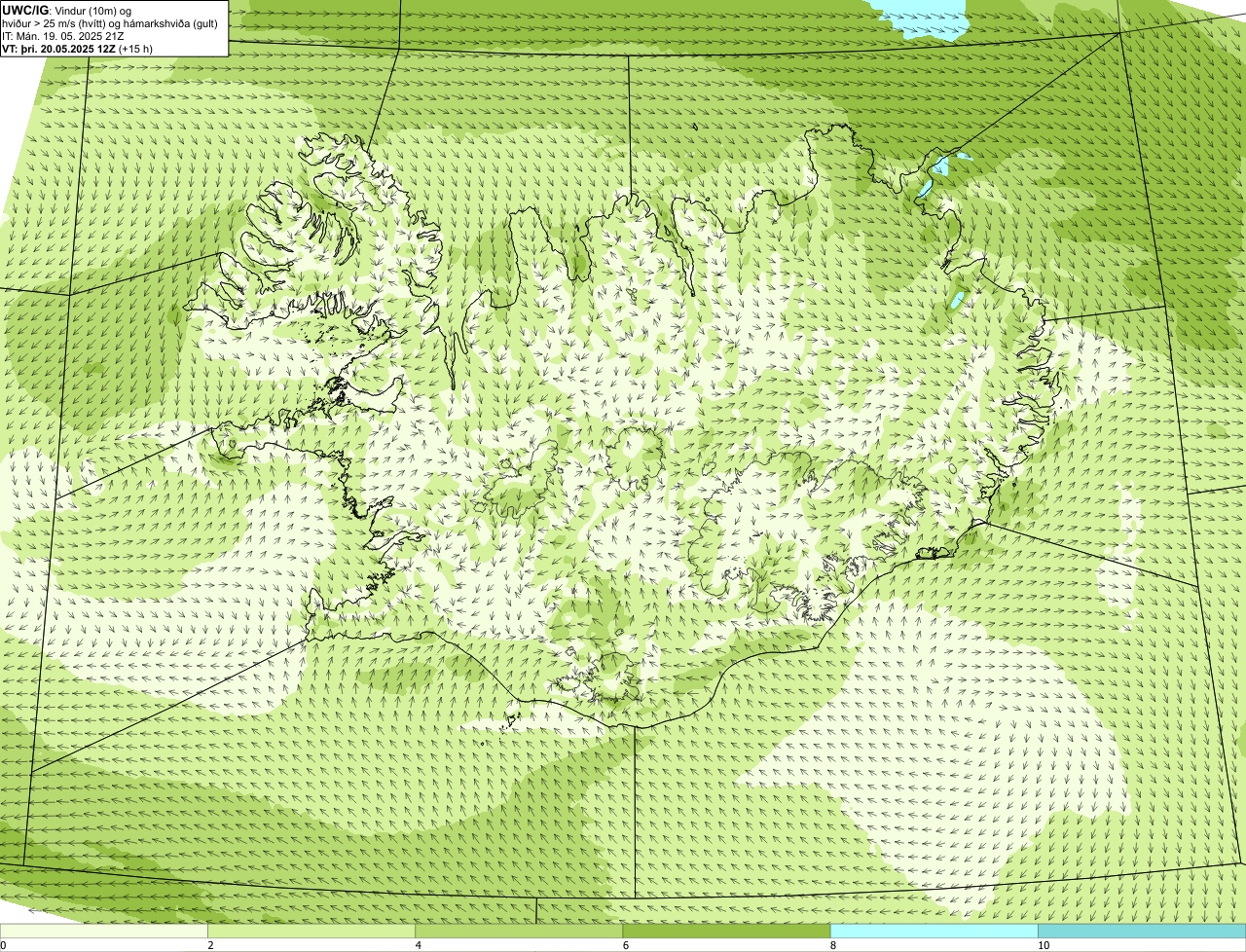
Task: Click the legend scale label "10"
Action: 1043,945
